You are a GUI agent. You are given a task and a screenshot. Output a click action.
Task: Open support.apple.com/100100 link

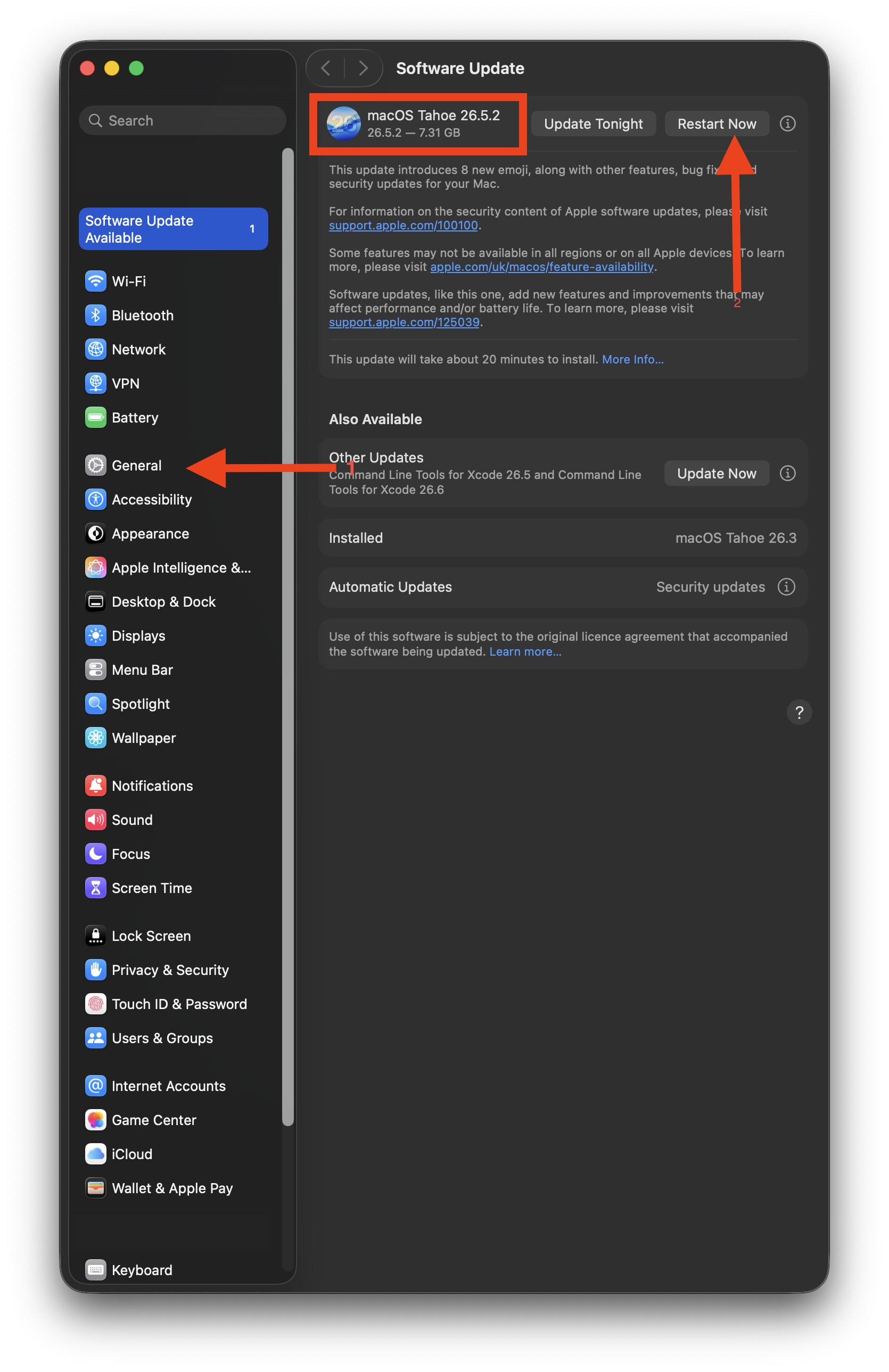click(x=403, y=225)
